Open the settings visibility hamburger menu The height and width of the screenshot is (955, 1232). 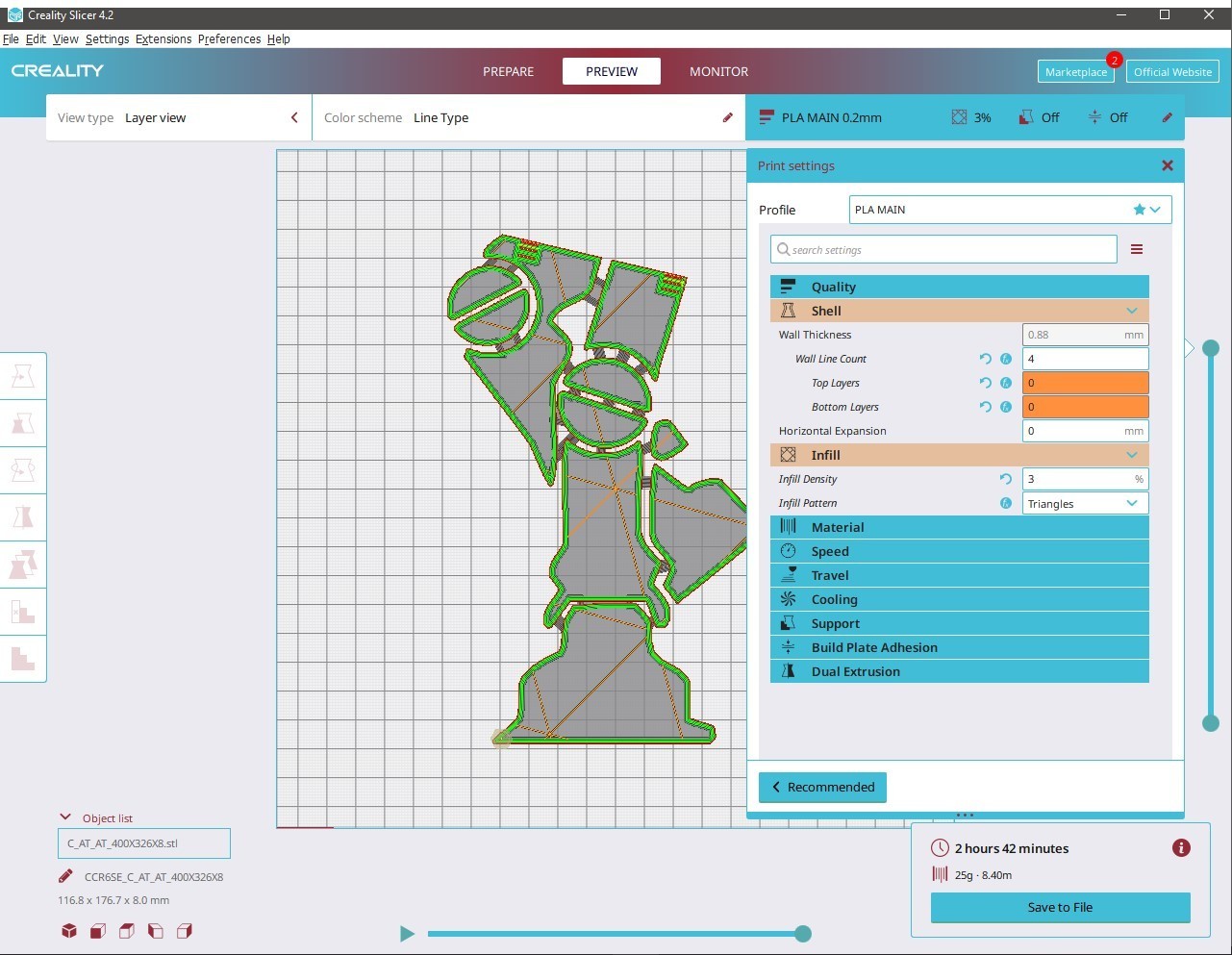(x=1137, y=249)
